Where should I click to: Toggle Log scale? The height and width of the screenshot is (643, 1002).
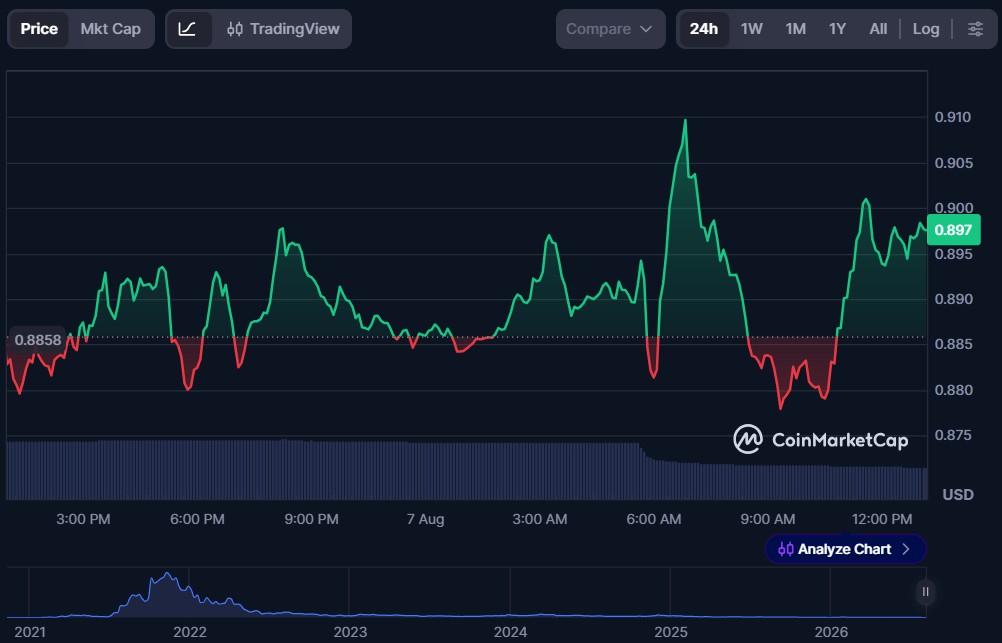[926, 29]
